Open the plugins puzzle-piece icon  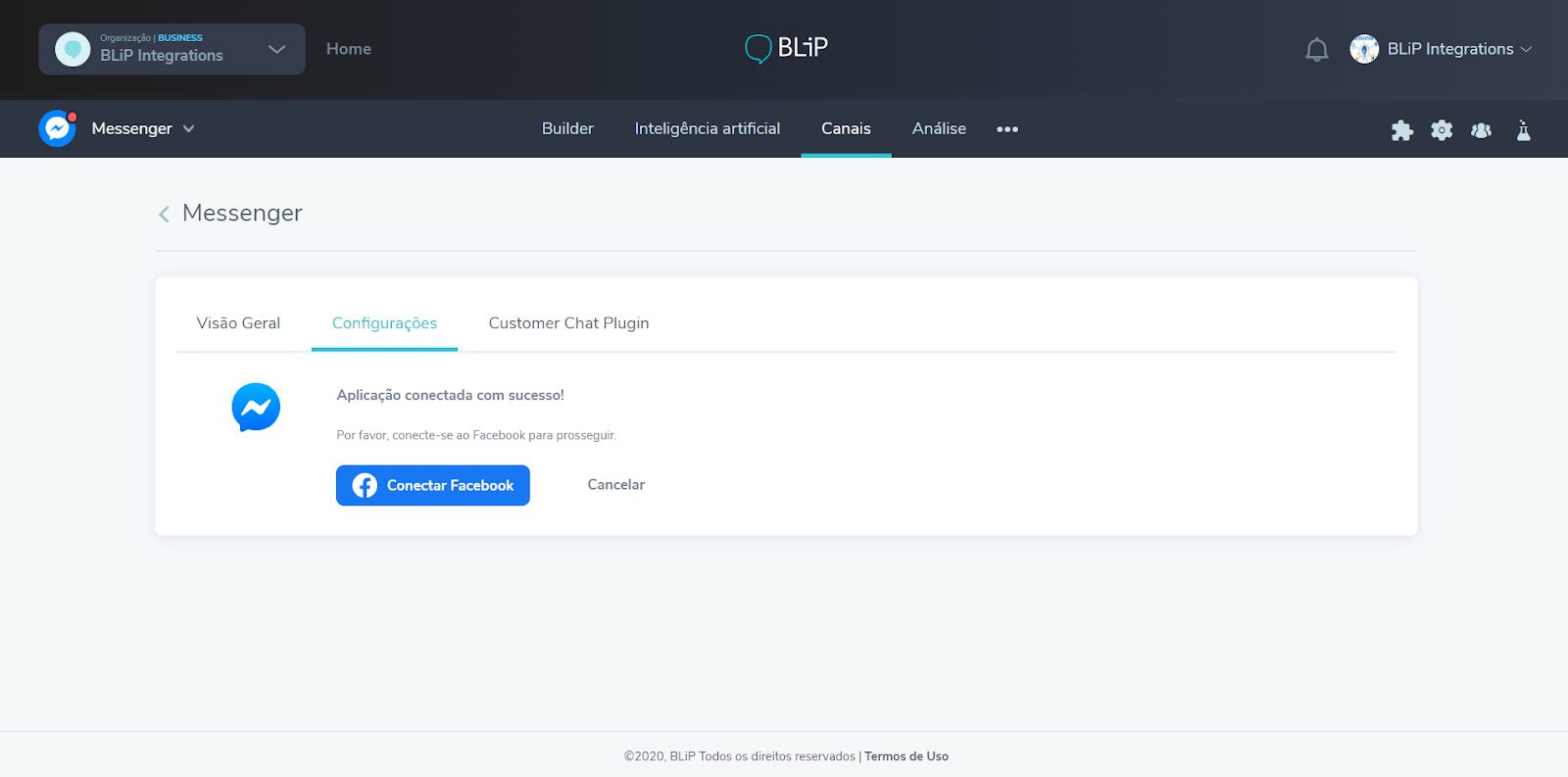pyautogui.click(x=1402, y=129)
